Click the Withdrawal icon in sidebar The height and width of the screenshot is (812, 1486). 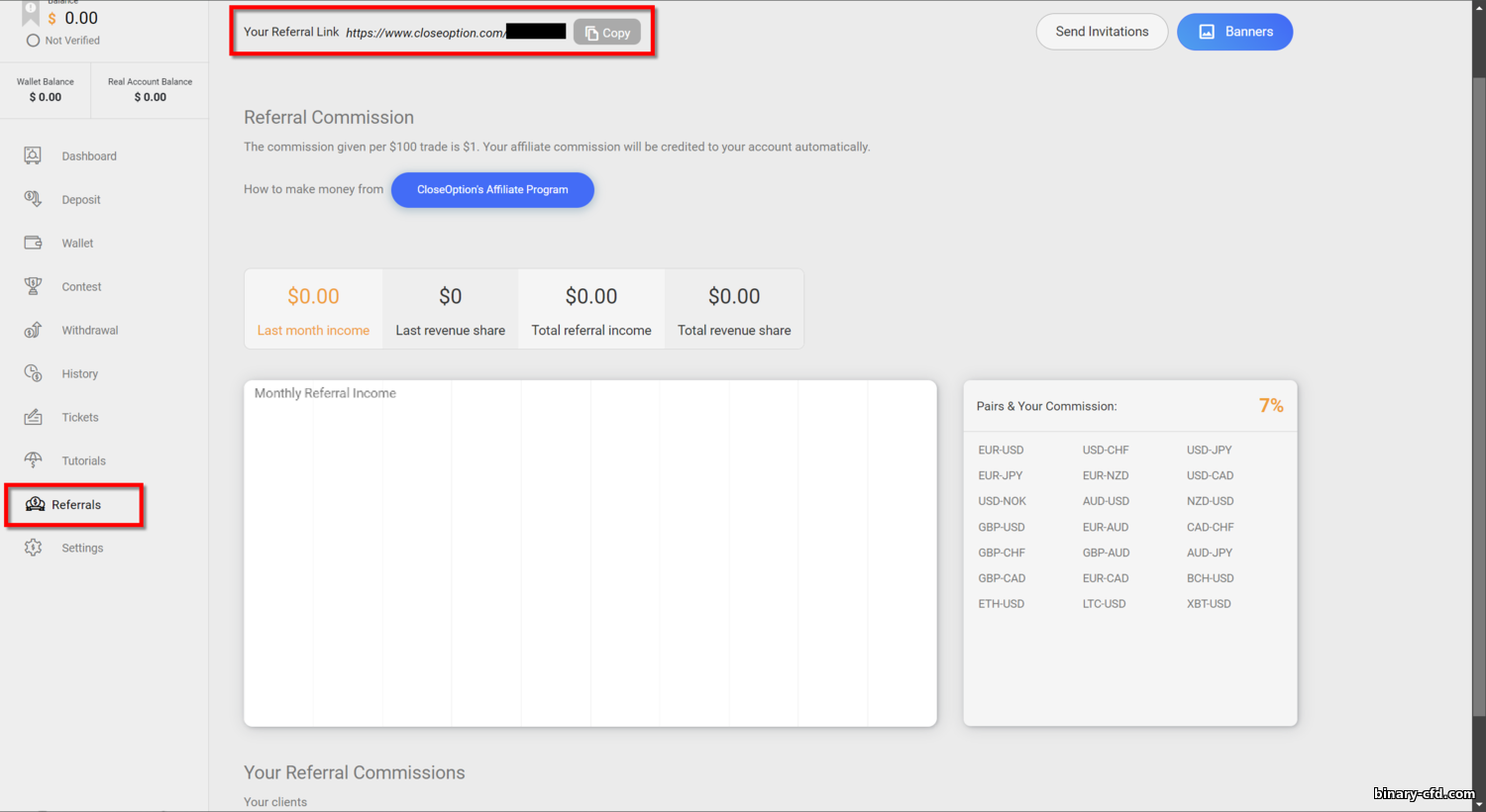pos(33,330)
